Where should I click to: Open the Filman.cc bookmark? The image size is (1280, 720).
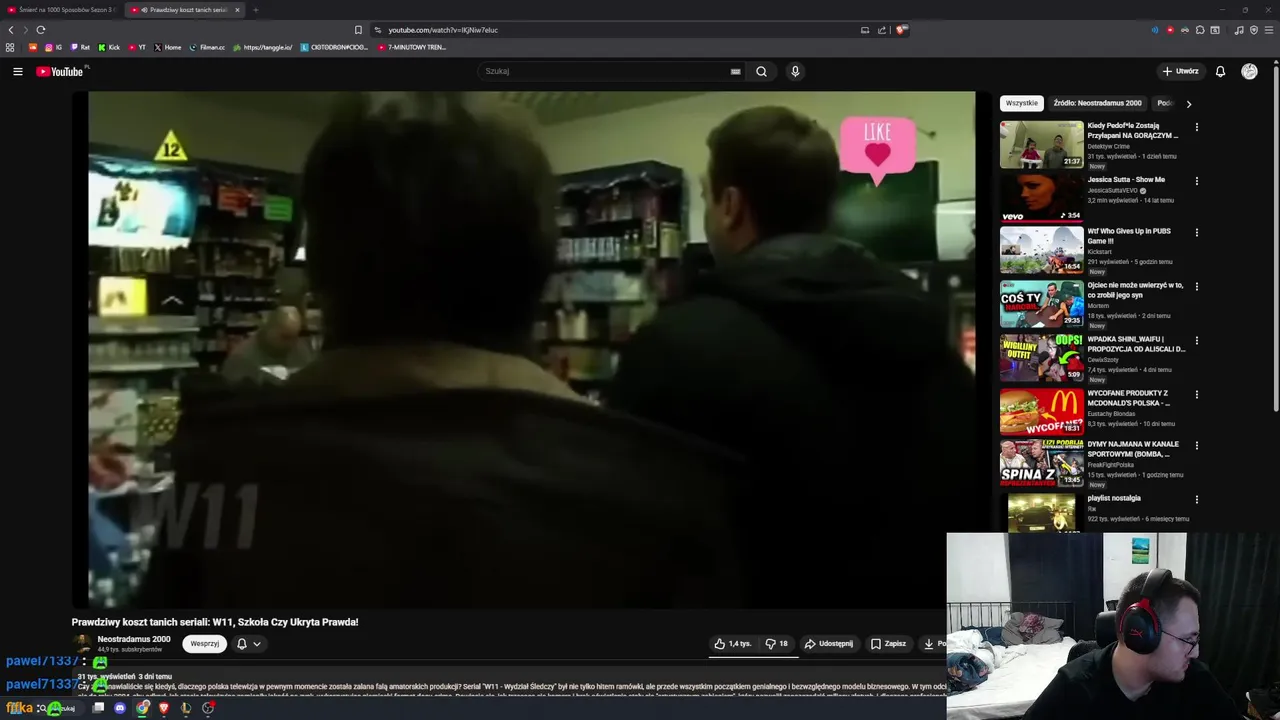pyautogui.click(x=207, y=47)
